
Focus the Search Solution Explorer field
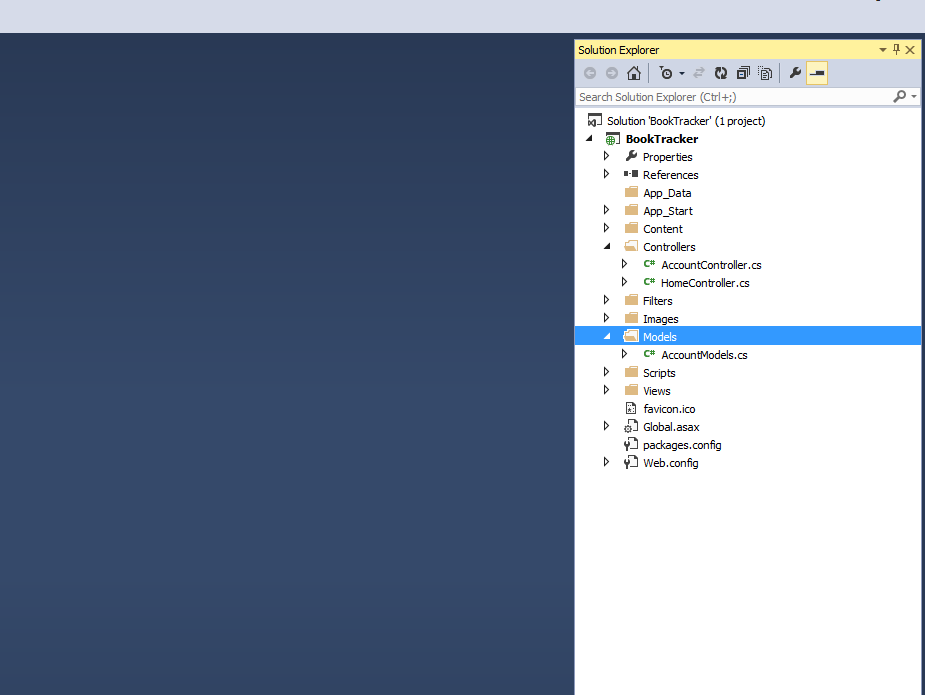(734, 97)
